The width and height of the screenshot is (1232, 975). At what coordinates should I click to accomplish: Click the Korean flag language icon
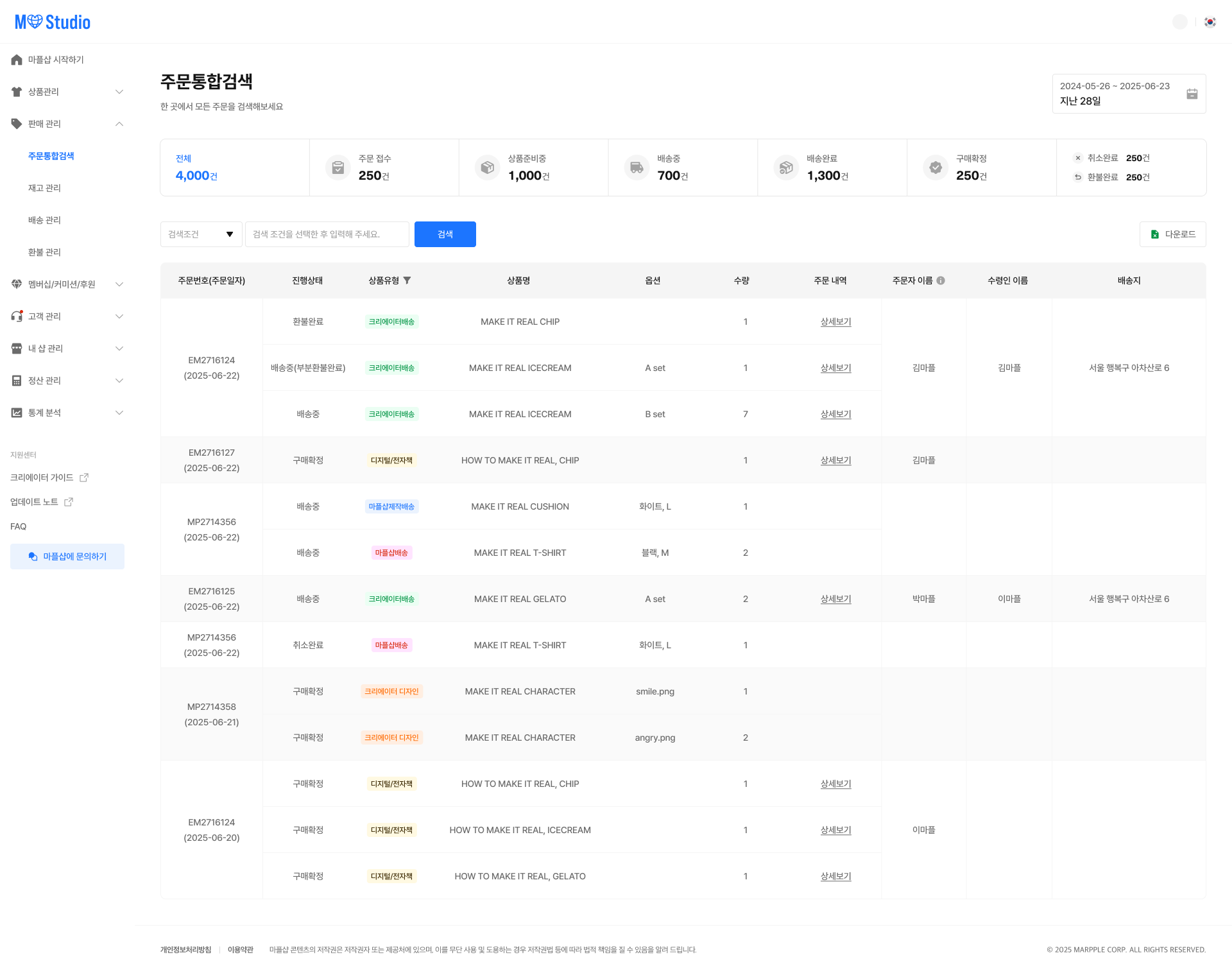pos(1210,22)
